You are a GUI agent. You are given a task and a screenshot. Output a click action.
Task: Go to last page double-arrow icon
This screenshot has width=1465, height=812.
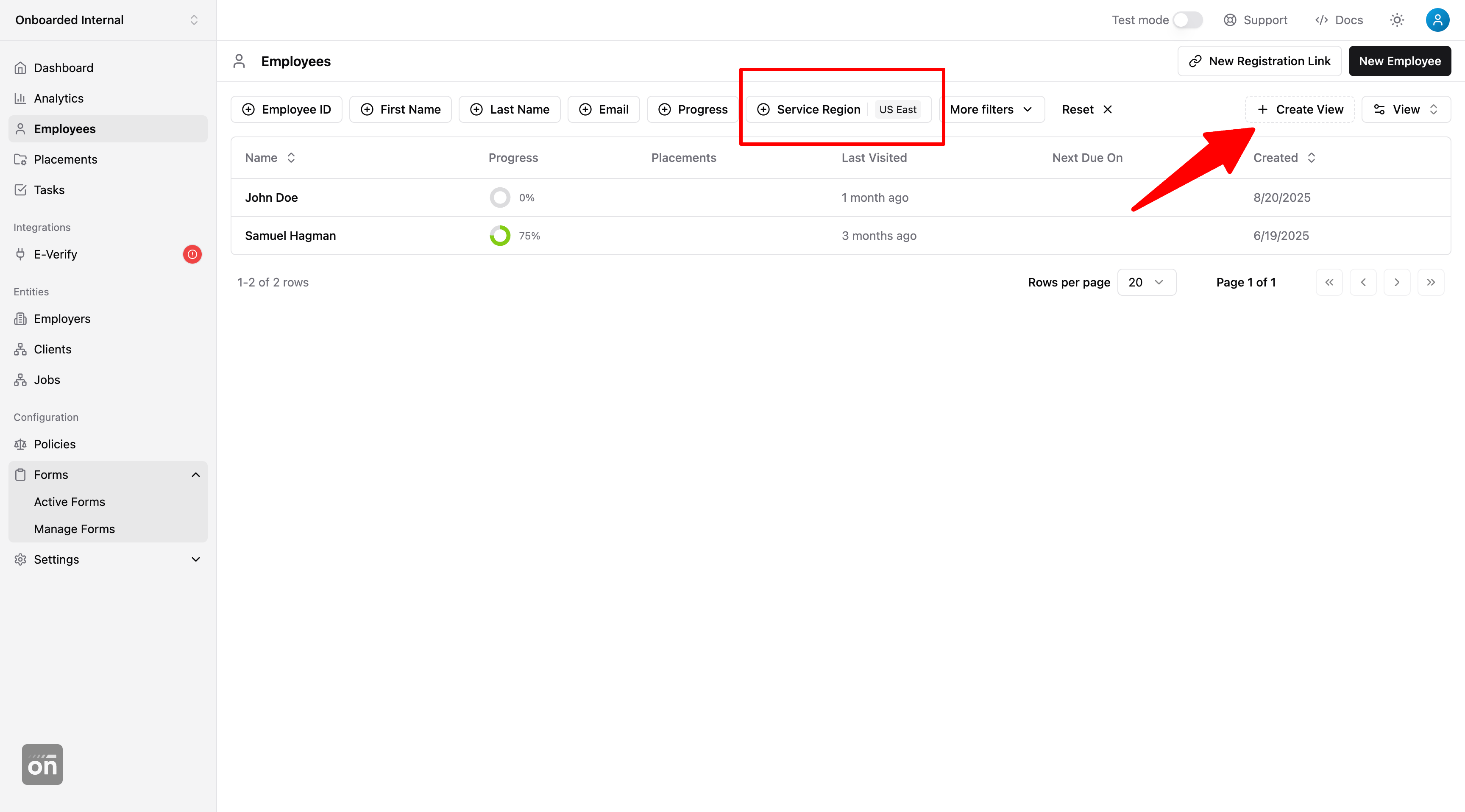1431,282
